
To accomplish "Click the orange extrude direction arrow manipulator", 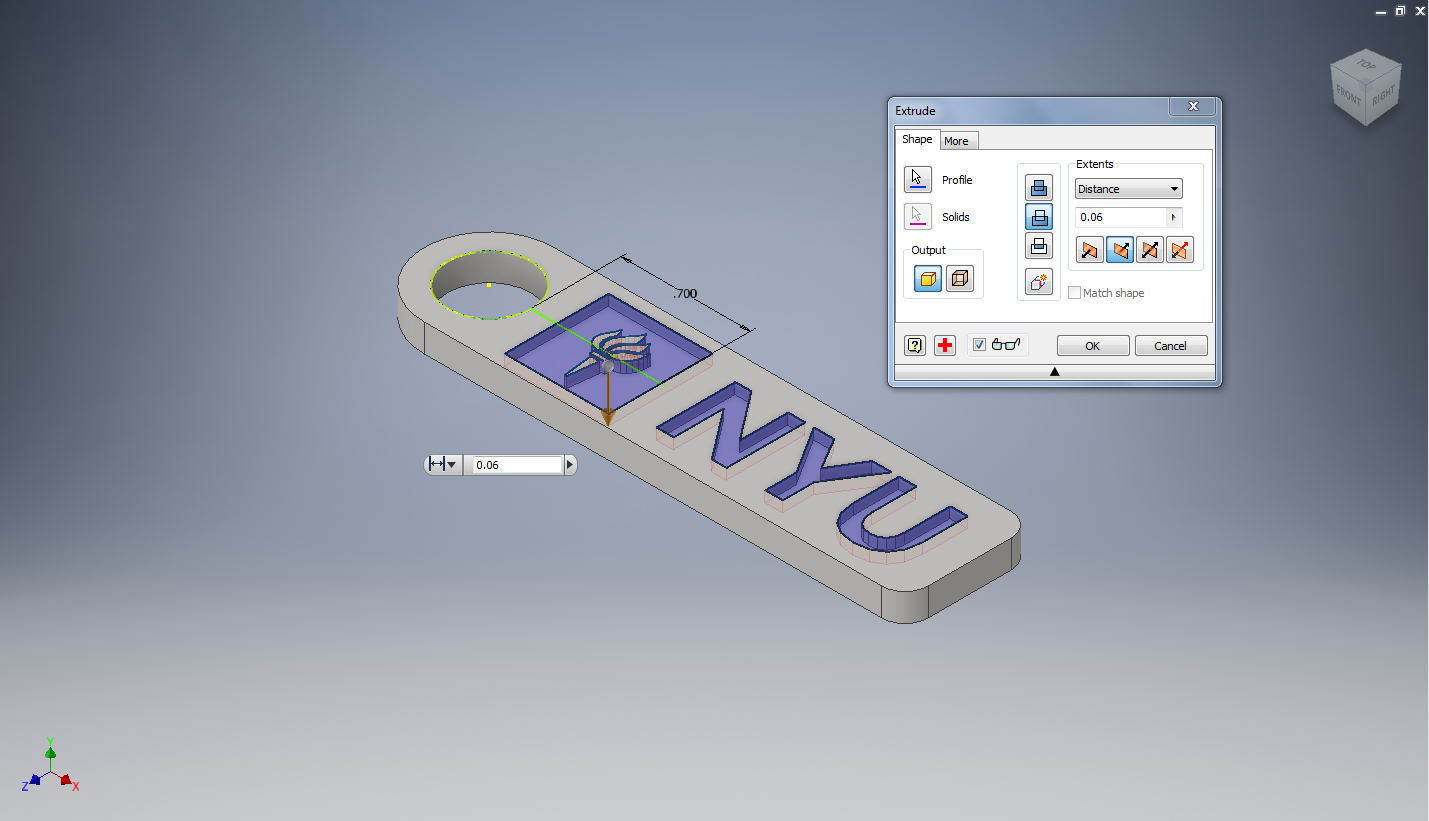I will pyautogui.click(x=607, y=415).
